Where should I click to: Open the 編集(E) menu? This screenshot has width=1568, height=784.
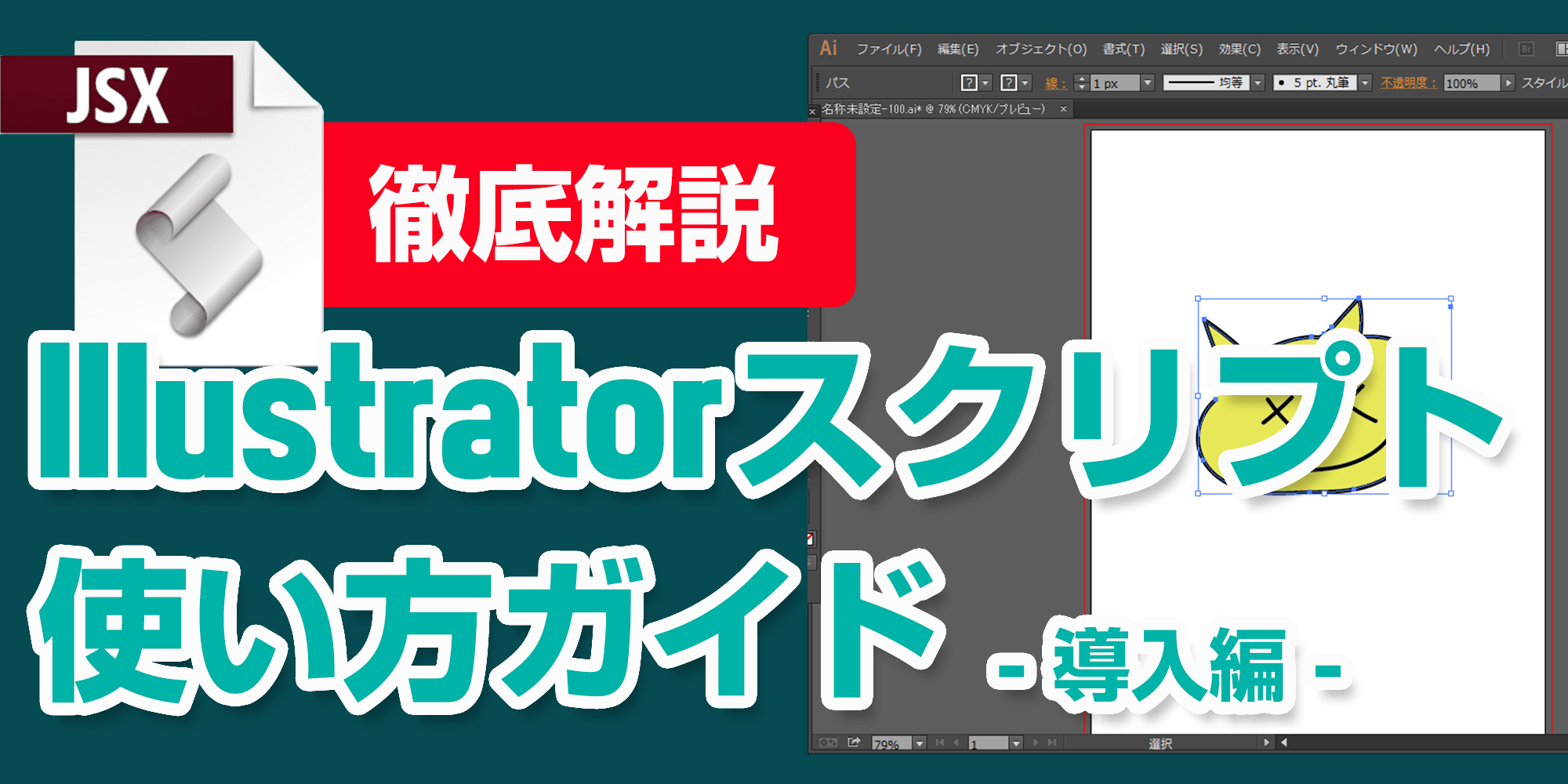tap(958, 49)
